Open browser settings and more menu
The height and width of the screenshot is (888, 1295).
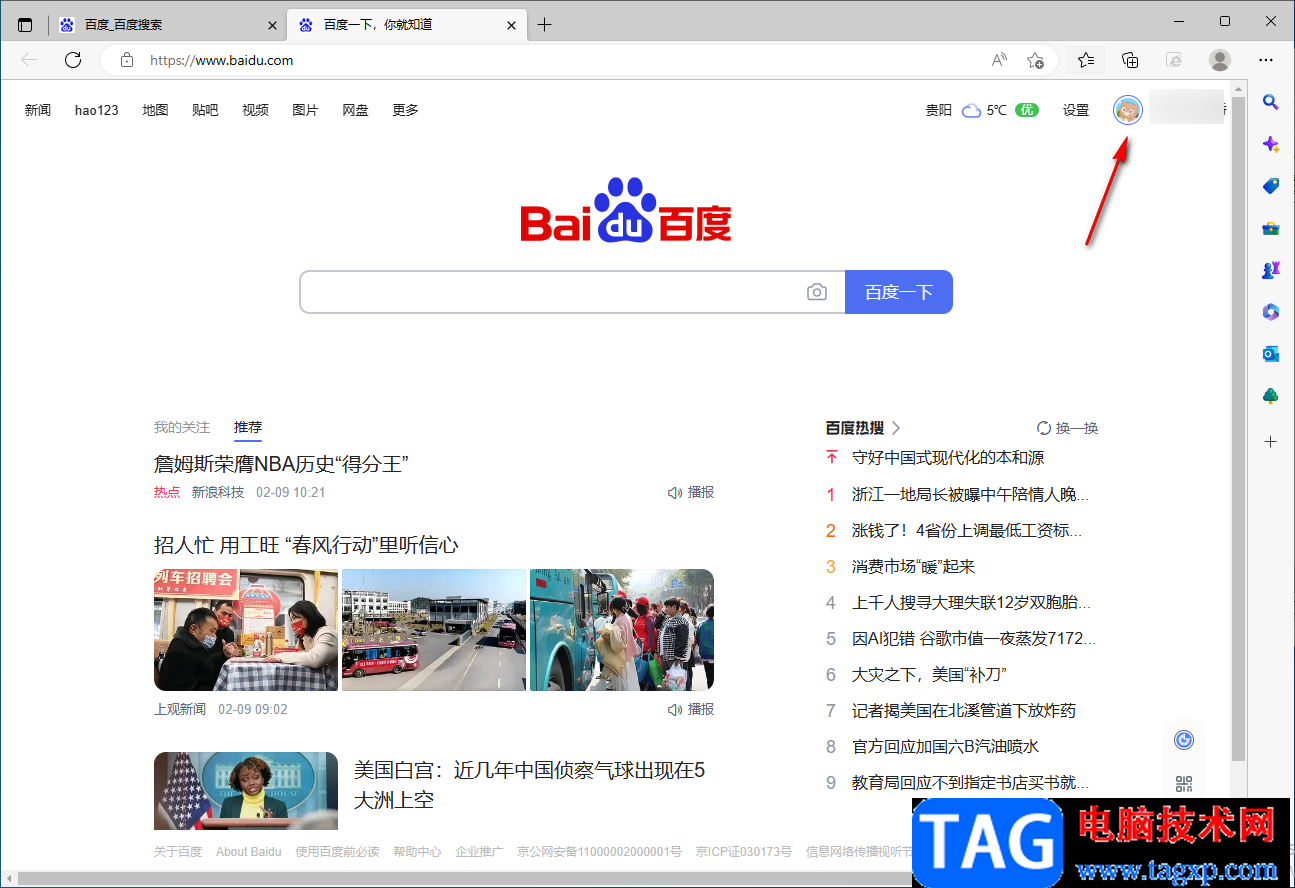pos(1266,60)
